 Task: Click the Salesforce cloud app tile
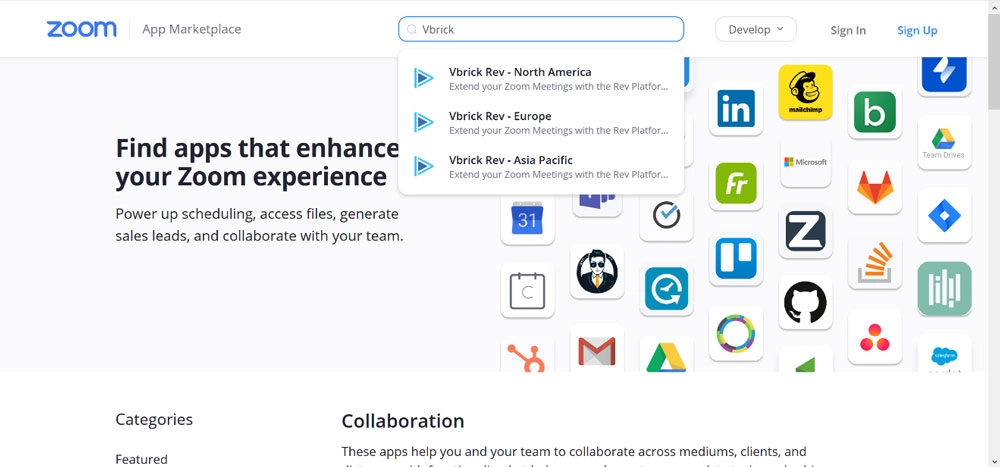click(x=944, y=353)
